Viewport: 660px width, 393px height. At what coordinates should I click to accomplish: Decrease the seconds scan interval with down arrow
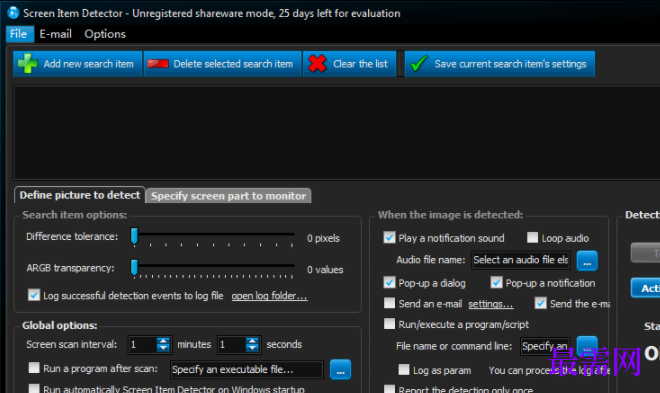click(x=252, y=348)
